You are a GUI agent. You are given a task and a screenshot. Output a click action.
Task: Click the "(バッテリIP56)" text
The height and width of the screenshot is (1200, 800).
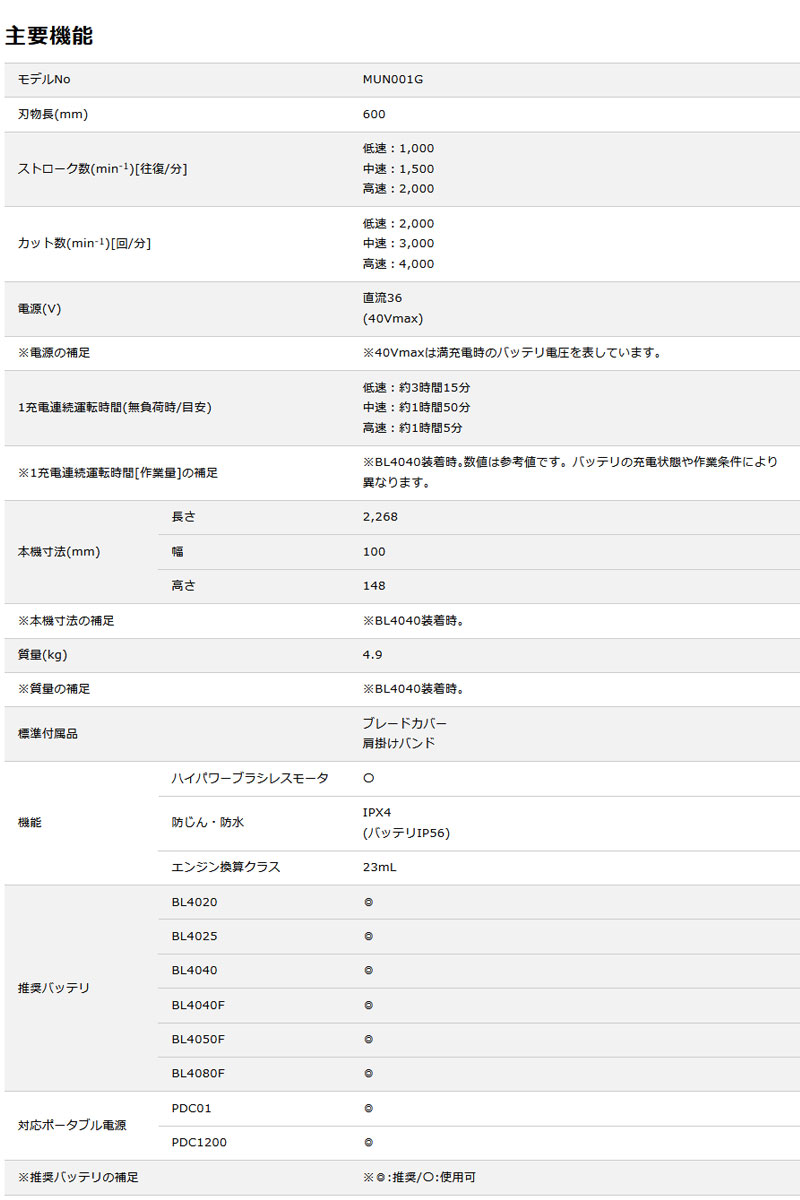coord(407,833)
